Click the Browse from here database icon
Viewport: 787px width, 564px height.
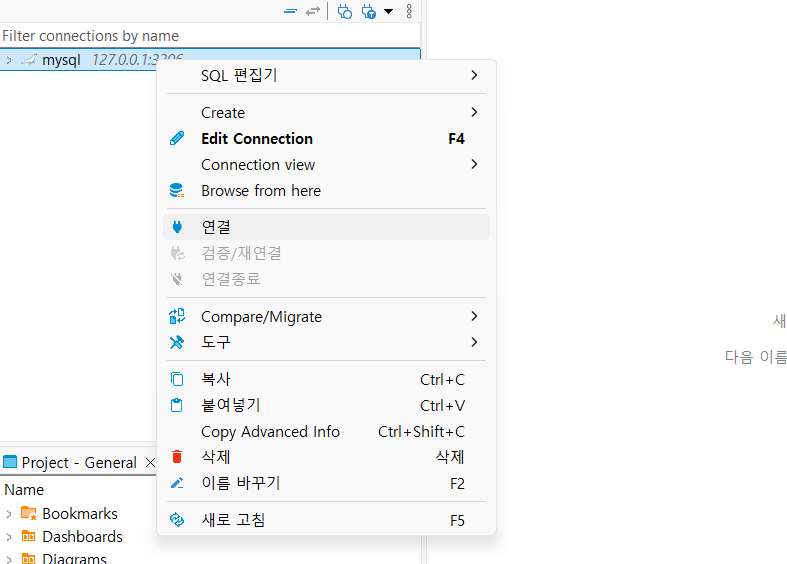click(x=177, y=191)
